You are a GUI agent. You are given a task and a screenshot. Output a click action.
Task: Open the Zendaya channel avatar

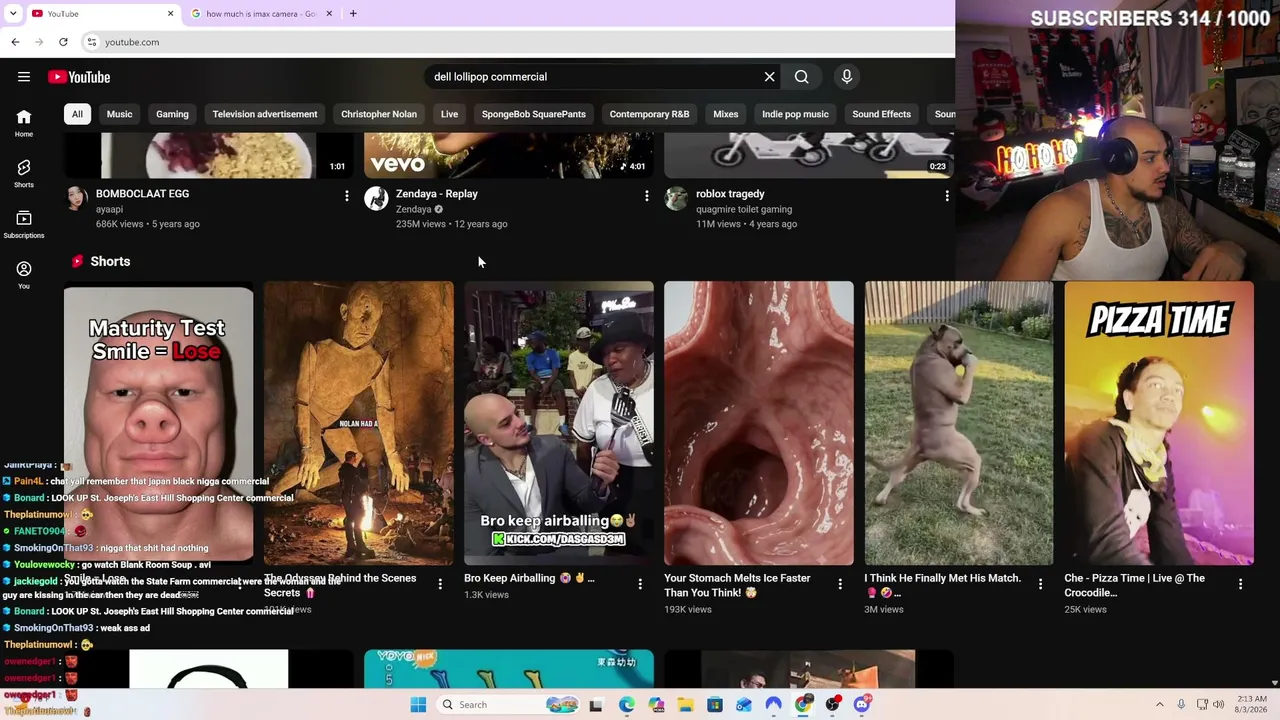(x=376, y=199)
